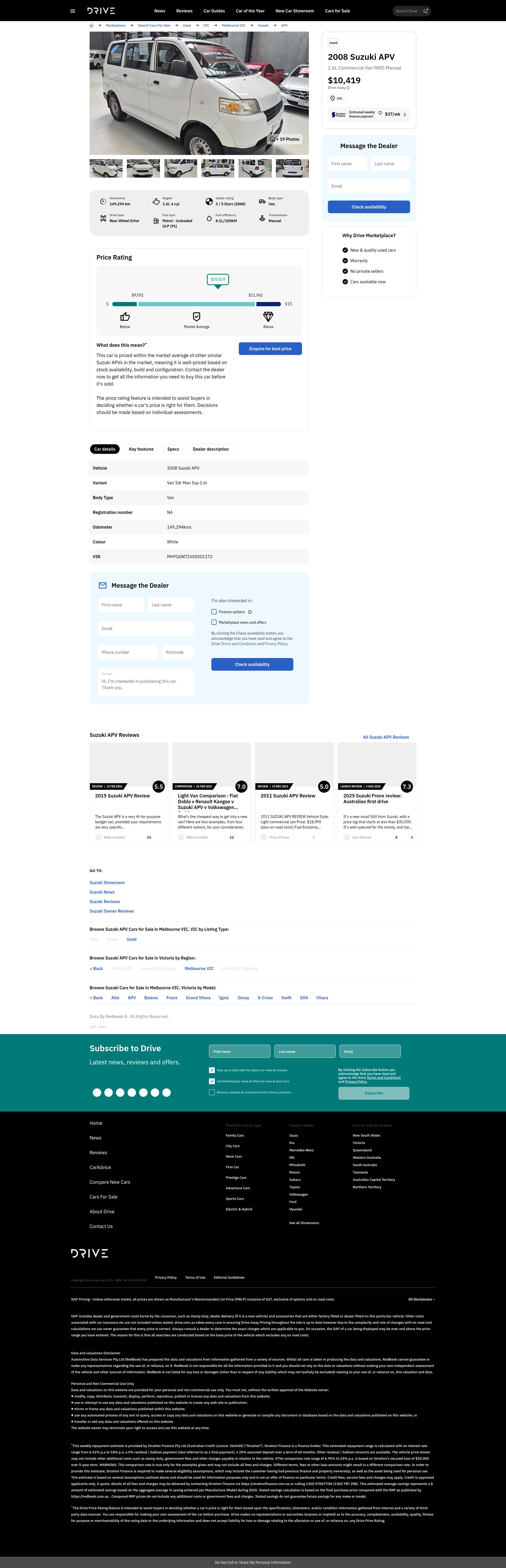This screenshot has width=506, height=1568.
Task: Open Car Guides in top navigation
Action: point(214,11)
